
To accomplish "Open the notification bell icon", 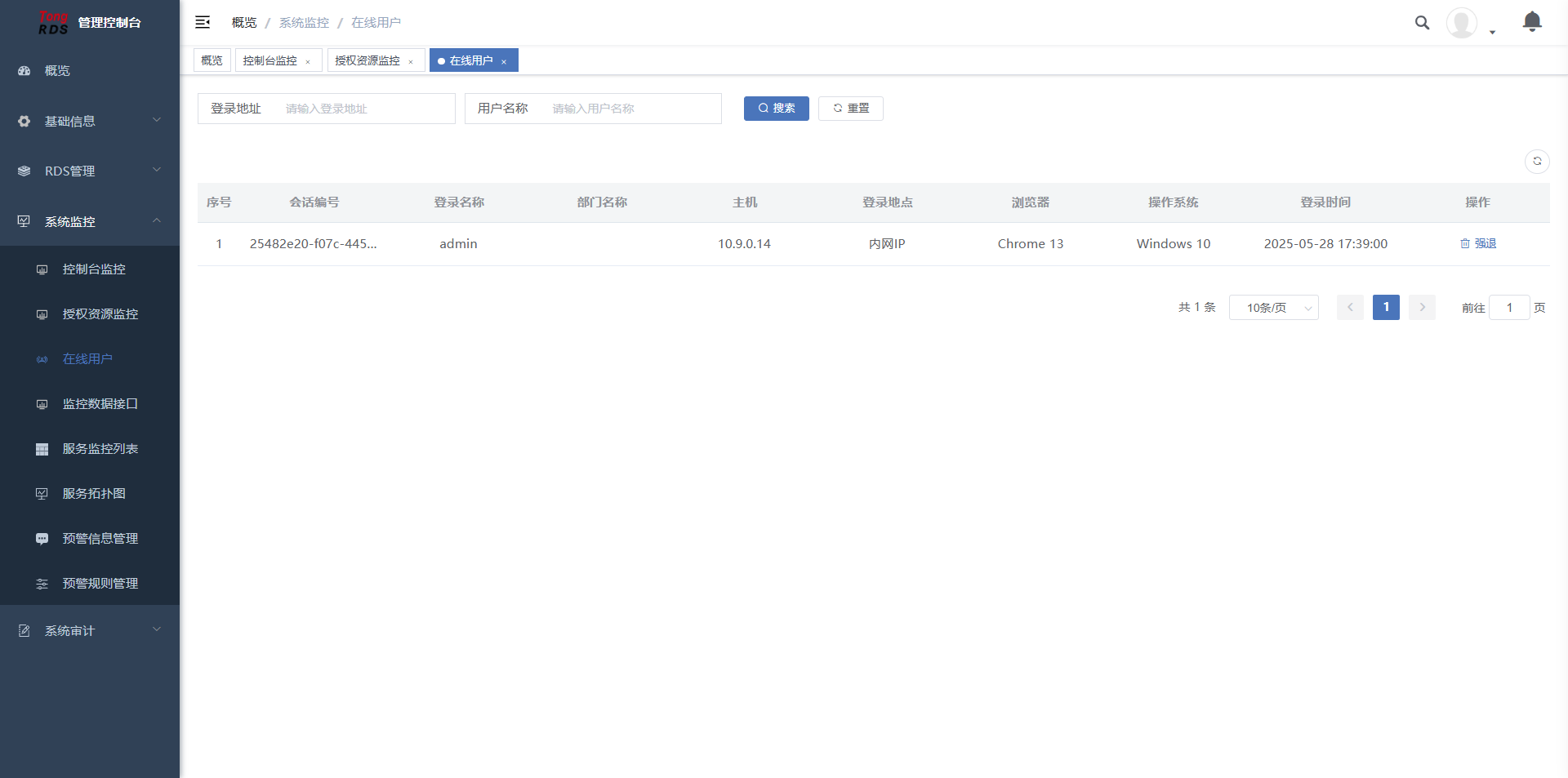I will [1532, 22].
